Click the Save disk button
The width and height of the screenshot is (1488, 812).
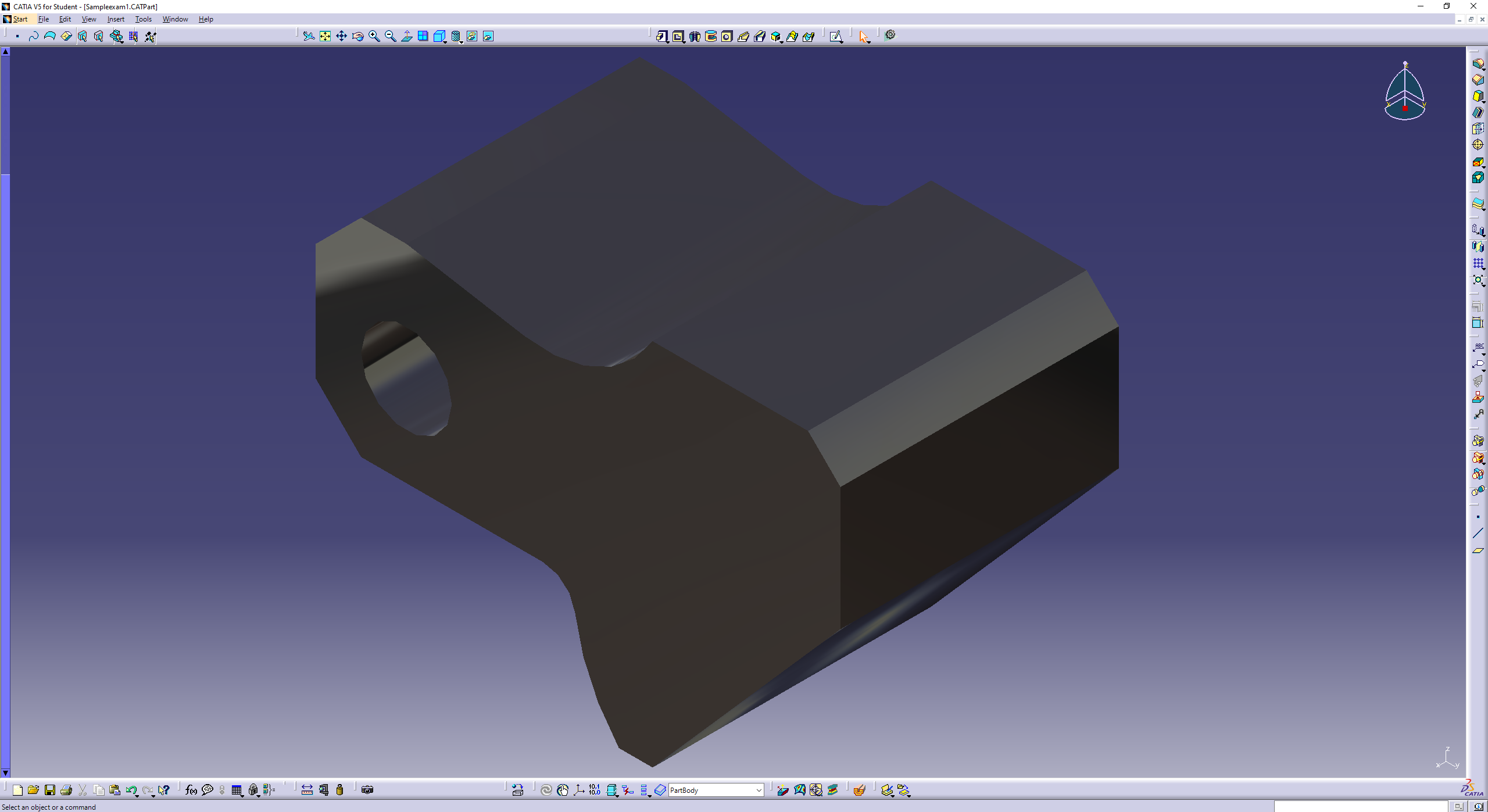coord(50,790)
